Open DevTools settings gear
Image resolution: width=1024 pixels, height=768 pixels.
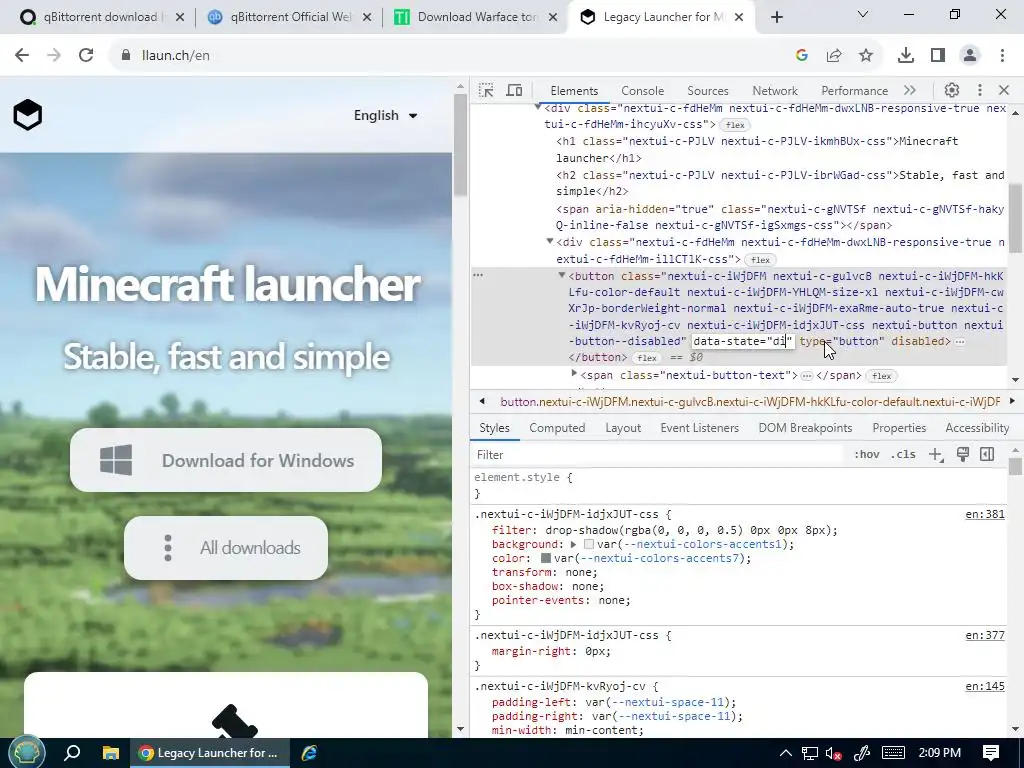tap(952, 90)
